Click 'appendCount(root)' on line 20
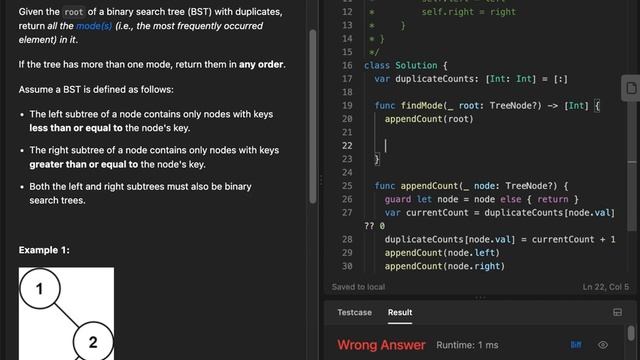The height and width of the screenshot is (360, 640). click(429, 119)
